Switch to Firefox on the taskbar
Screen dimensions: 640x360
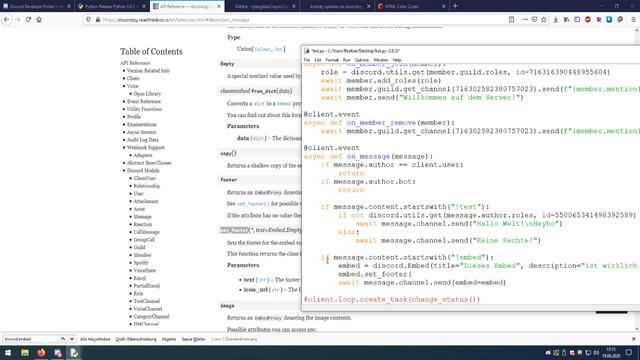point(41,353)
